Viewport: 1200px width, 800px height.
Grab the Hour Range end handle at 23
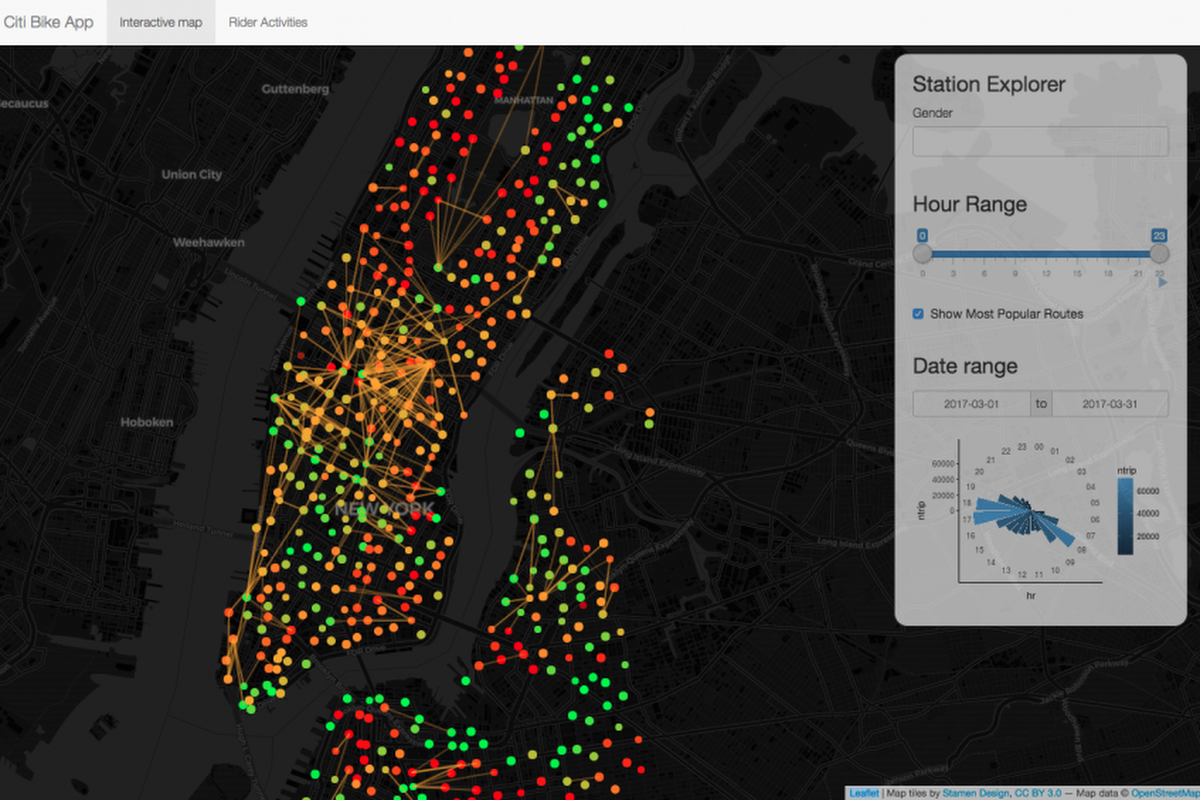pyautogui.click(x=1159, y=254)
